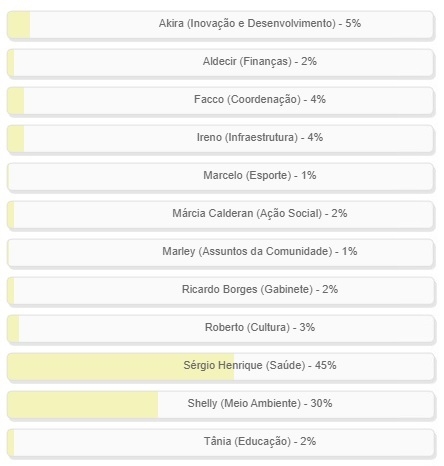Click Marcelo (Esporte) 1% bar
The height and width of the screenshot is (466, 444).
click(x=221, y=177)
